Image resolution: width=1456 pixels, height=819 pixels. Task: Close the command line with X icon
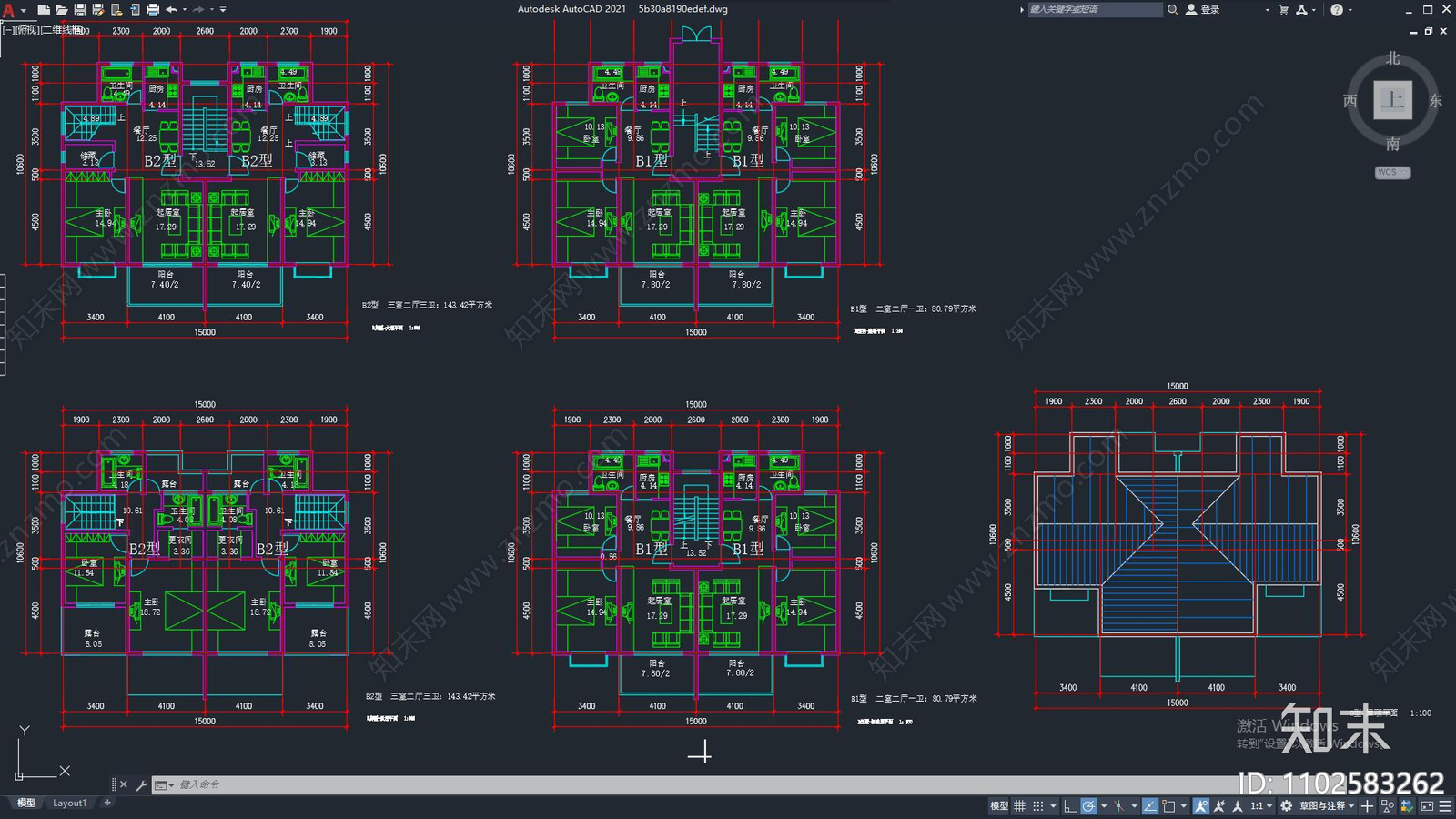124,784
